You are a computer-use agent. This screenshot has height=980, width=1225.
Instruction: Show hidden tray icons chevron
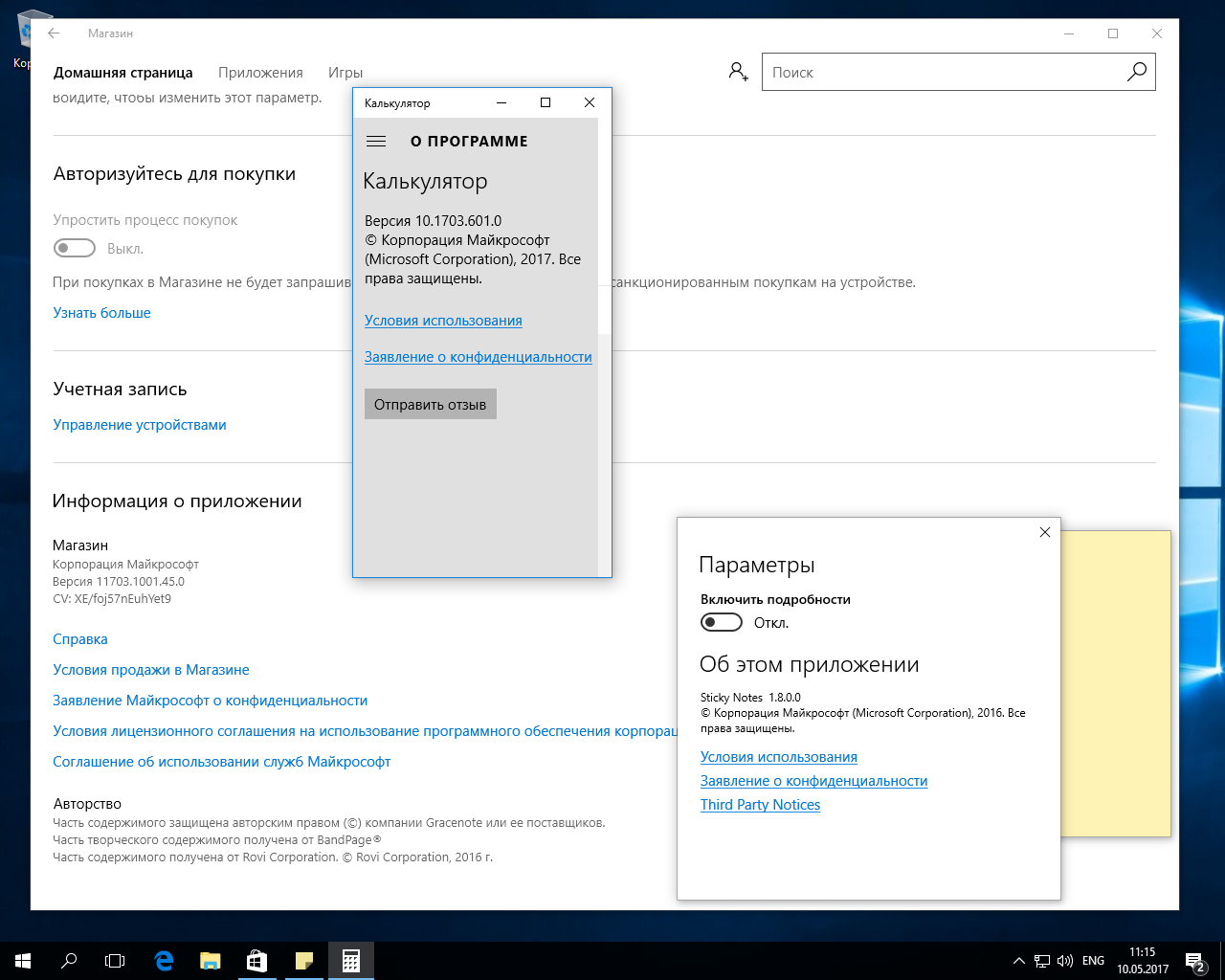[x=1018, y=961]
